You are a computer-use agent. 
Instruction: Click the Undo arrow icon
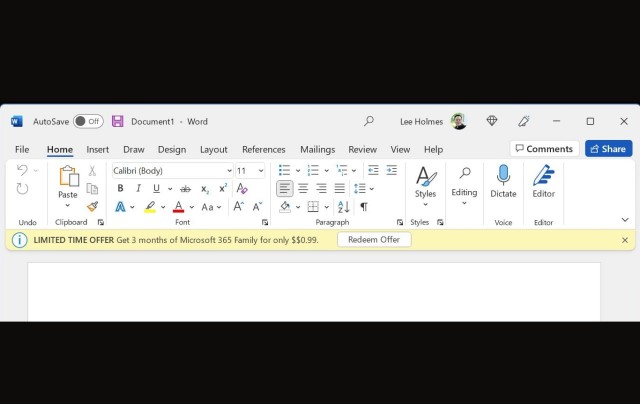coord(22,170)
